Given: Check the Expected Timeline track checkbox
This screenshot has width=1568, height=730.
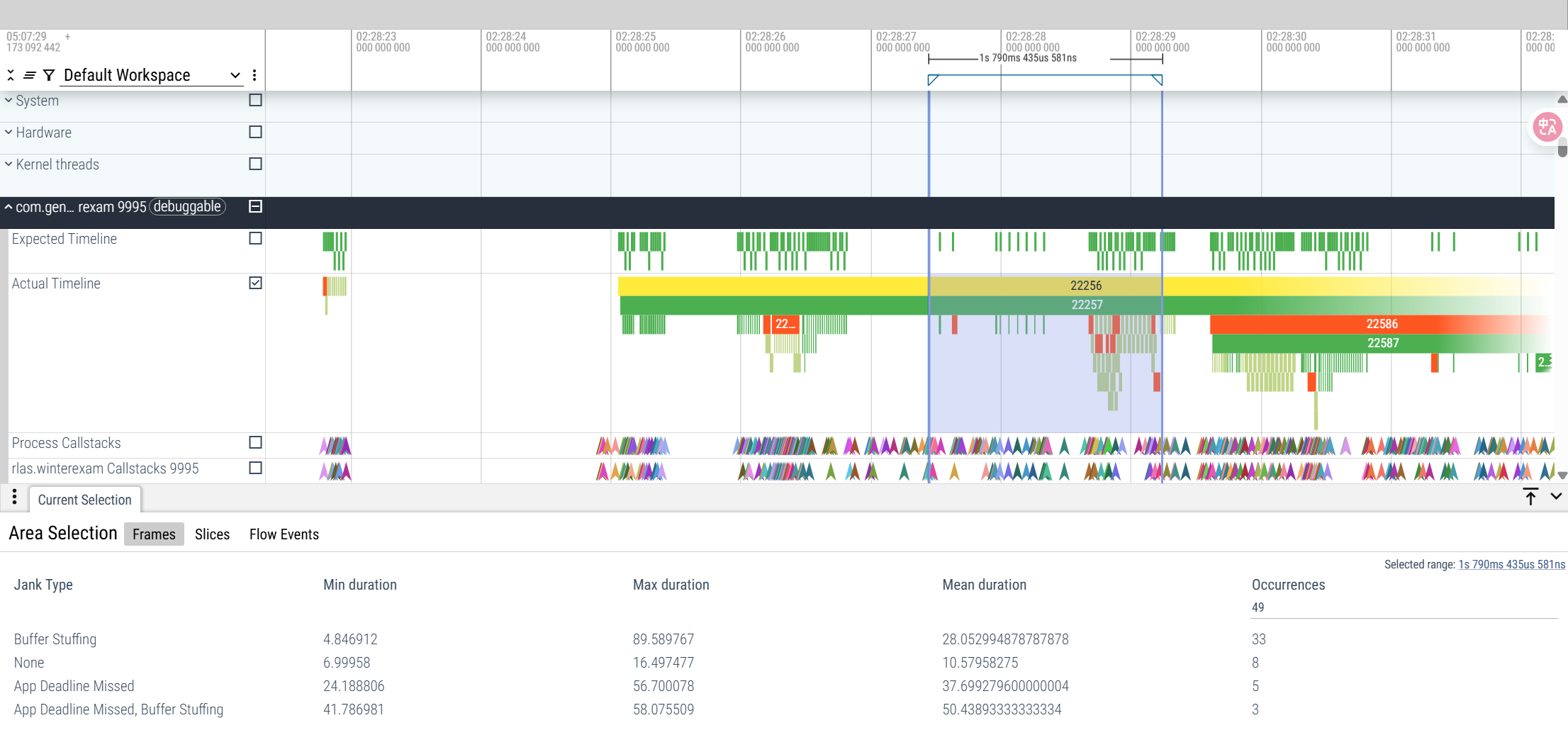Looking at the screenshot, I should (x=256, y=239).
